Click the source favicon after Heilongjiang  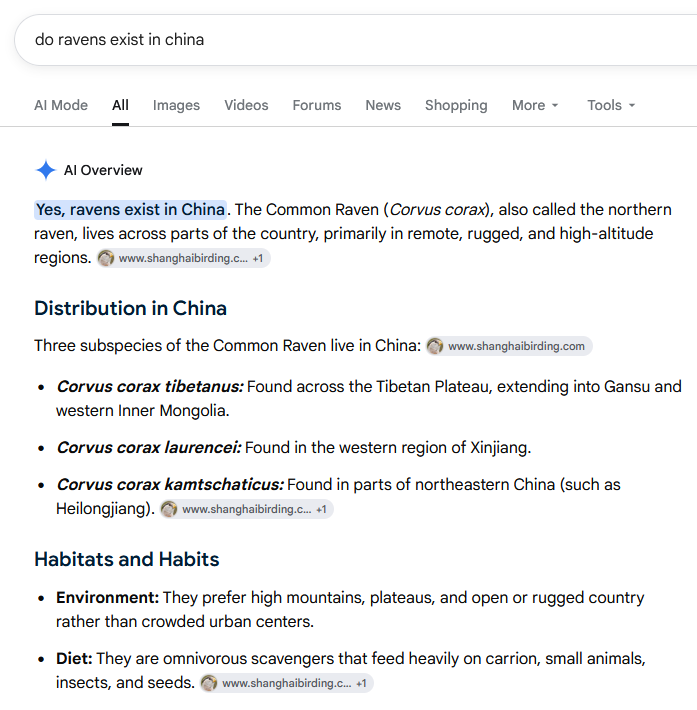169,509
